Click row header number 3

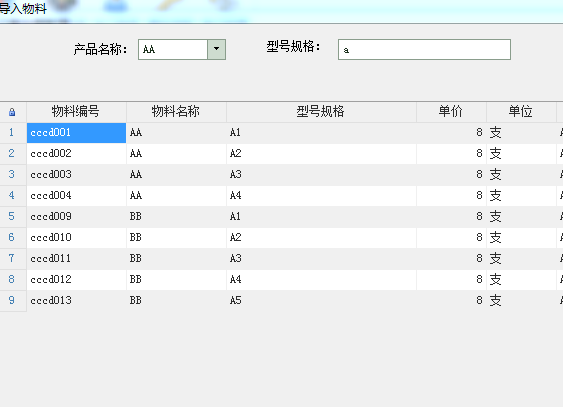pos(13,175)
